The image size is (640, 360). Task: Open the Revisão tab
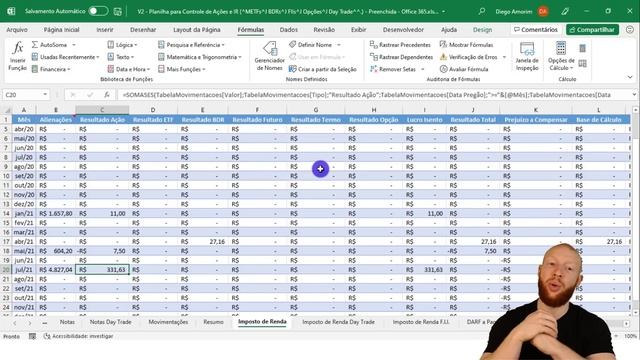pos(324,29)
